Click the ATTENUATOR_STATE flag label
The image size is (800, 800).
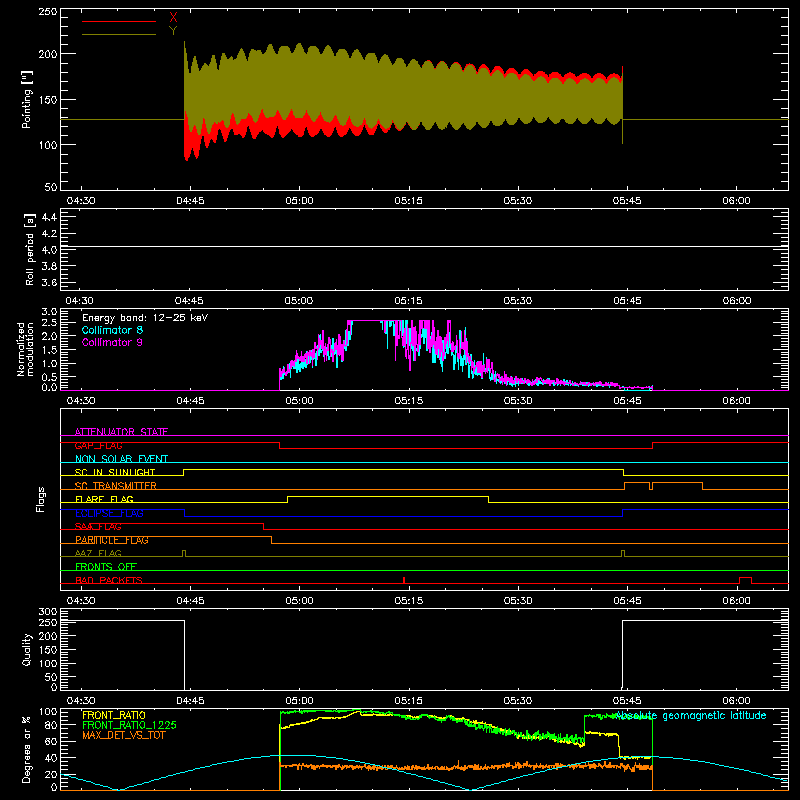coord(121,432)
